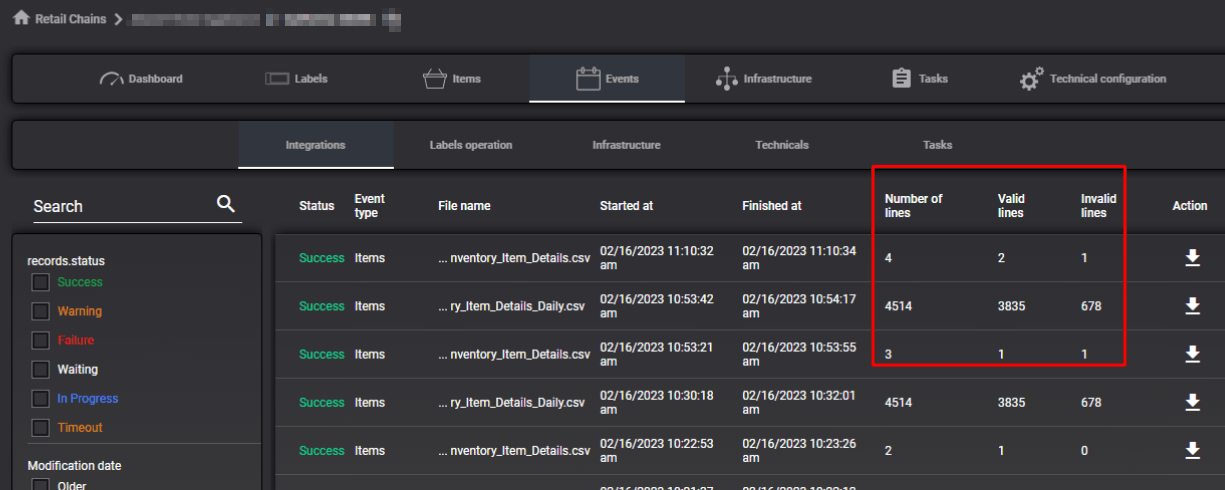The width and height of the screenshot is (1225, 490).
Task: Select finished time 02/16/2023 10:23:26 am
Action: pos(799,450)
